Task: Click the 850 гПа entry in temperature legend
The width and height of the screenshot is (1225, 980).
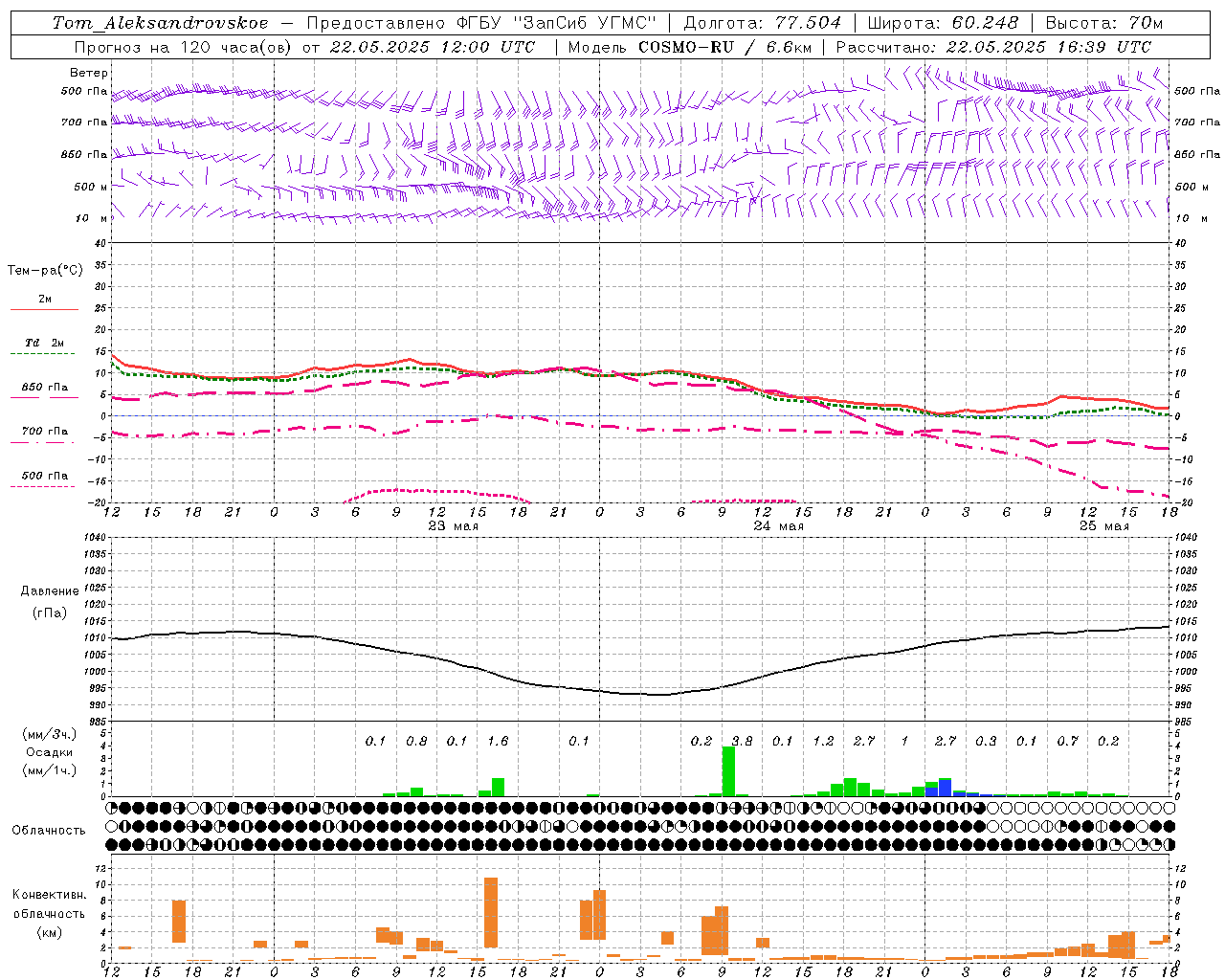Action: click(45, 388)
